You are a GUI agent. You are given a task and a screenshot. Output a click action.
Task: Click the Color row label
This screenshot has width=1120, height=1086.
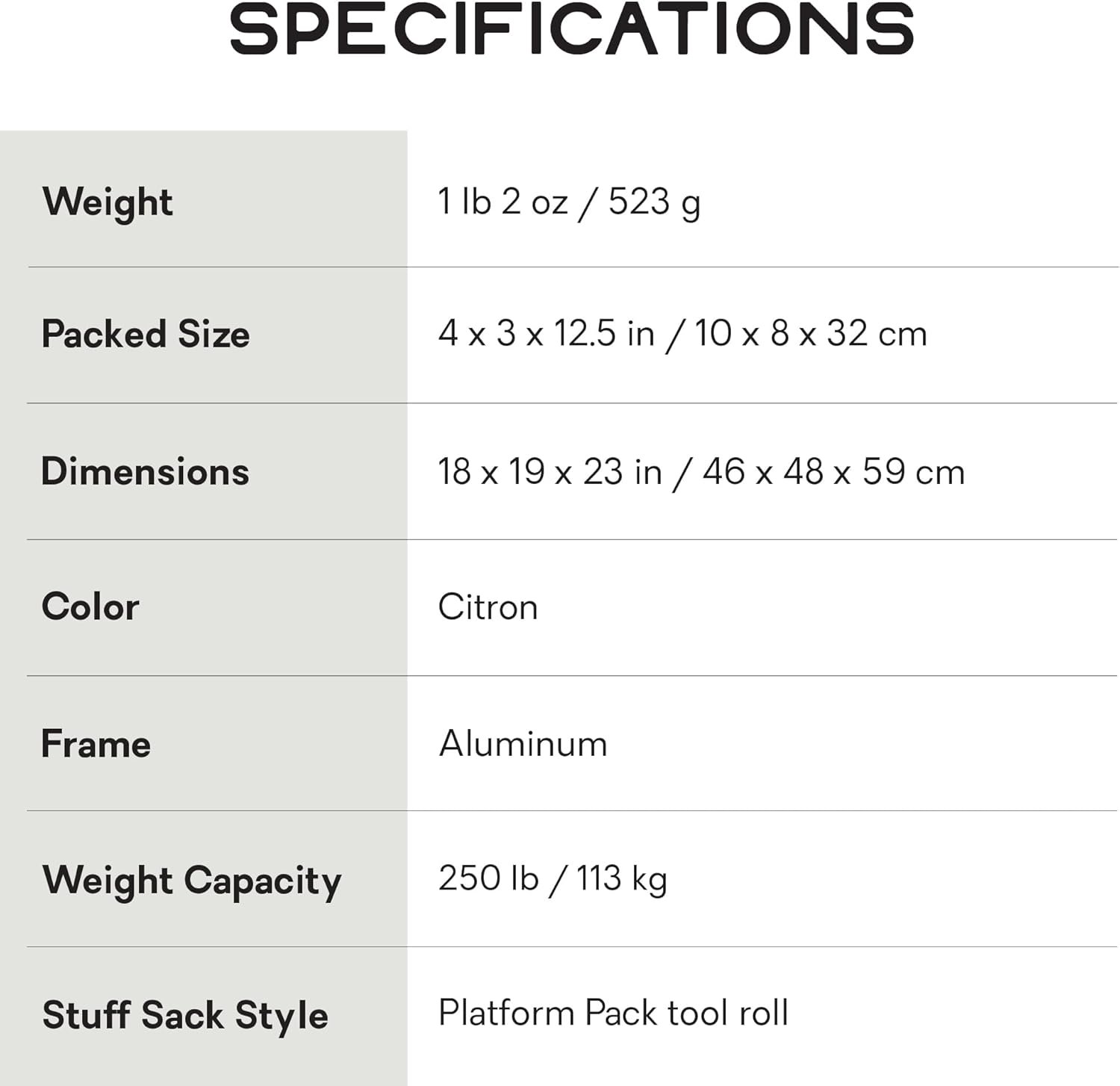pos(90,606)
